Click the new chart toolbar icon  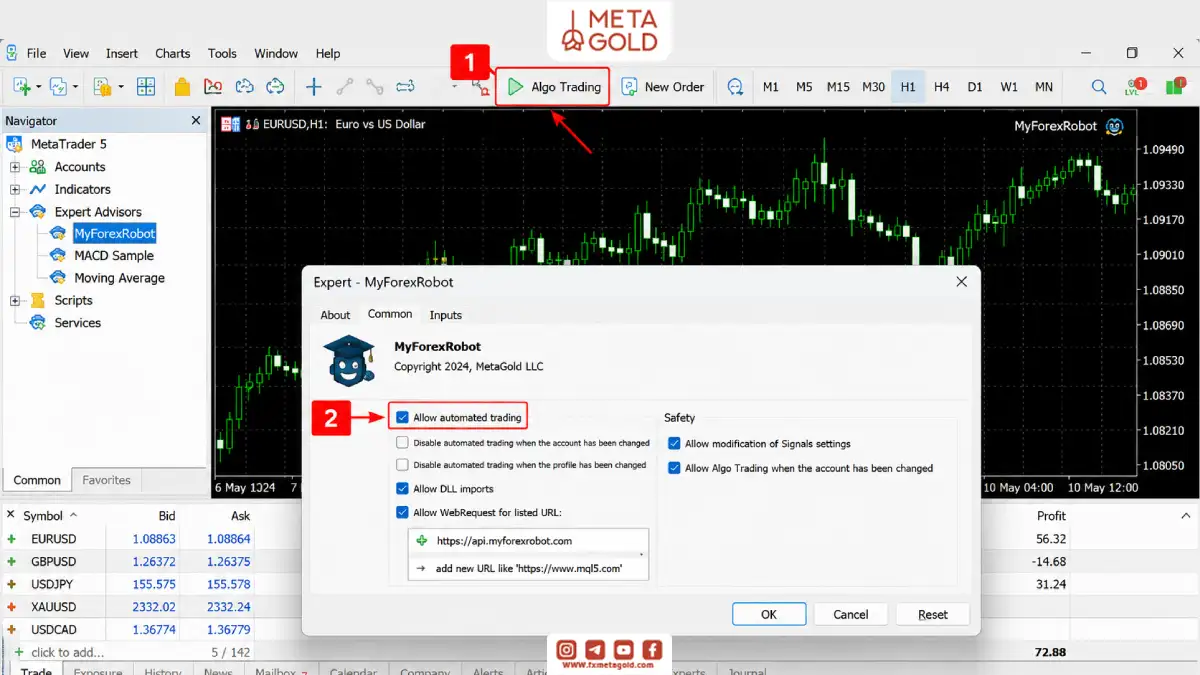22,87
